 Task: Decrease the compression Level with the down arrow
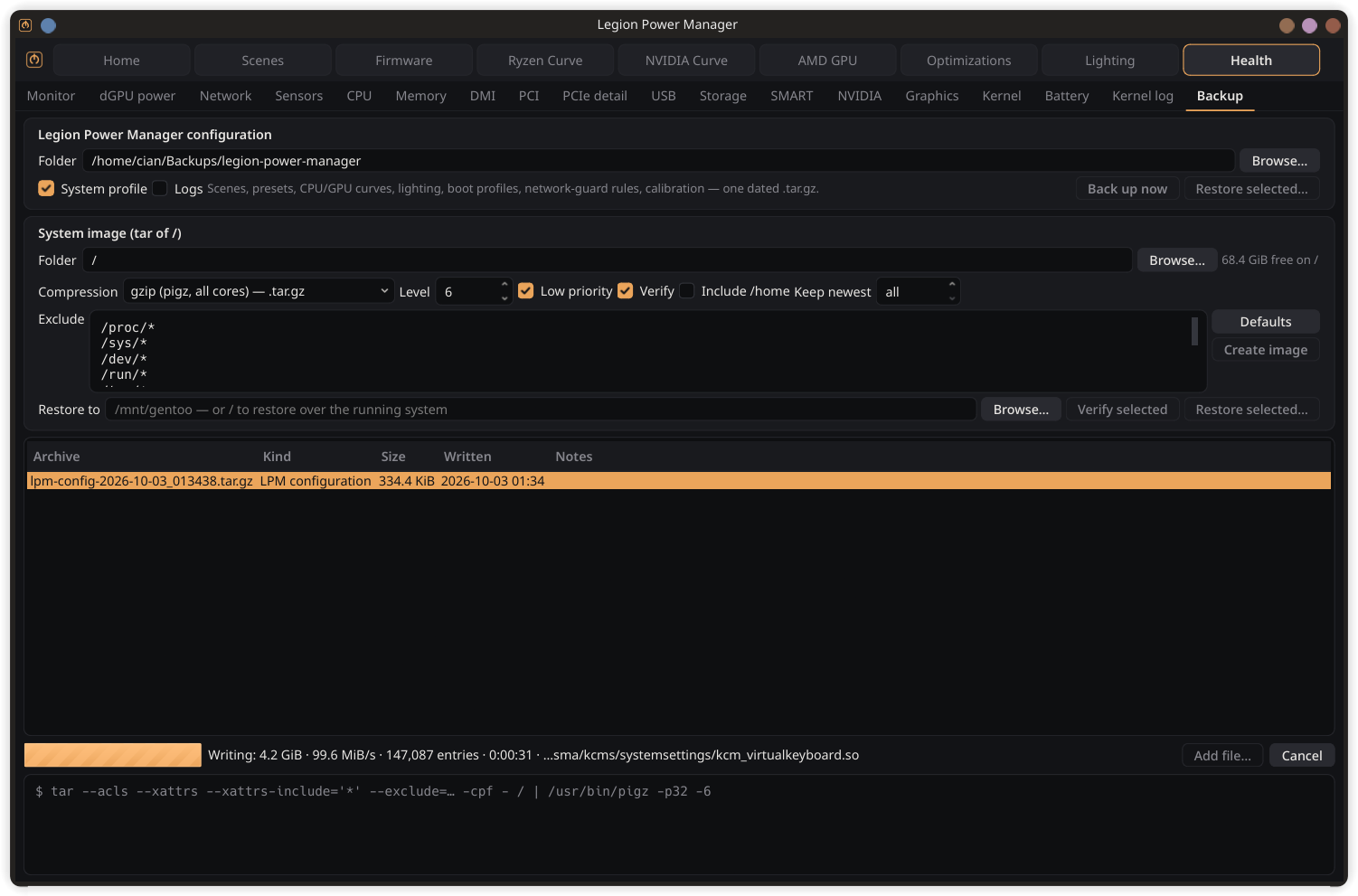pyautogui.click(x=505, y=297)
